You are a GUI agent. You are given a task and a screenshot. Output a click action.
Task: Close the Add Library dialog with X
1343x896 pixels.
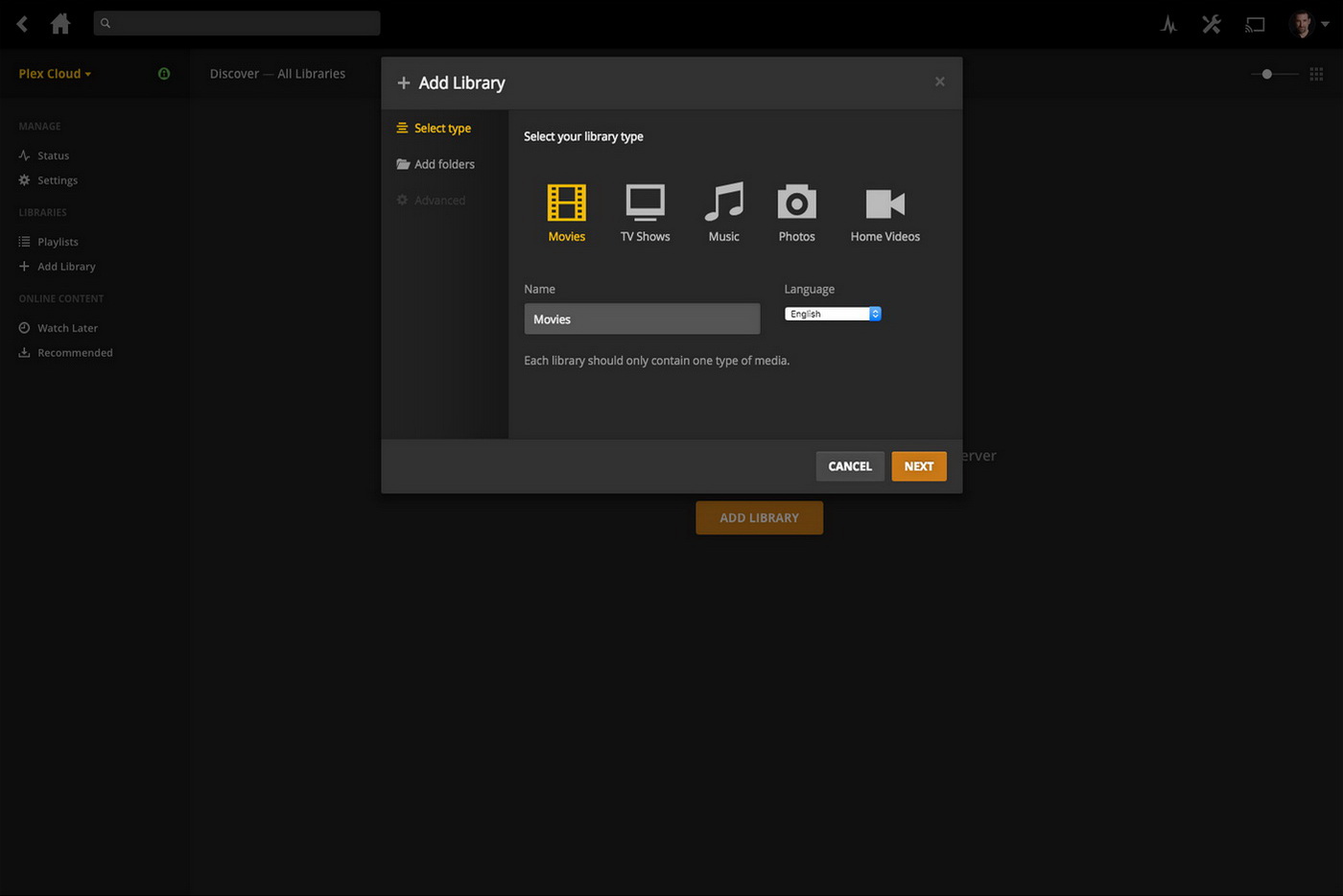(x=940, y=82)
